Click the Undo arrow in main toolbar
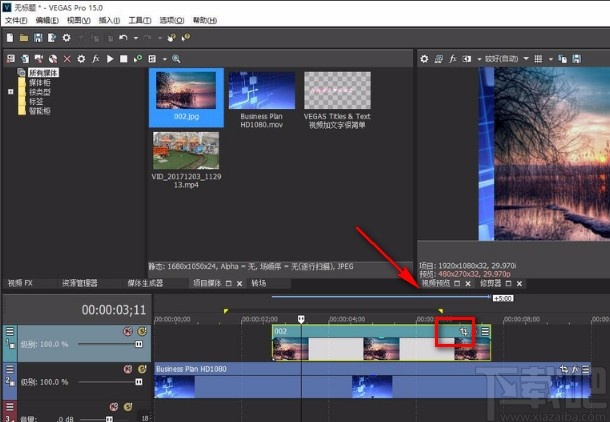610x422 pixels. point(122,38)
